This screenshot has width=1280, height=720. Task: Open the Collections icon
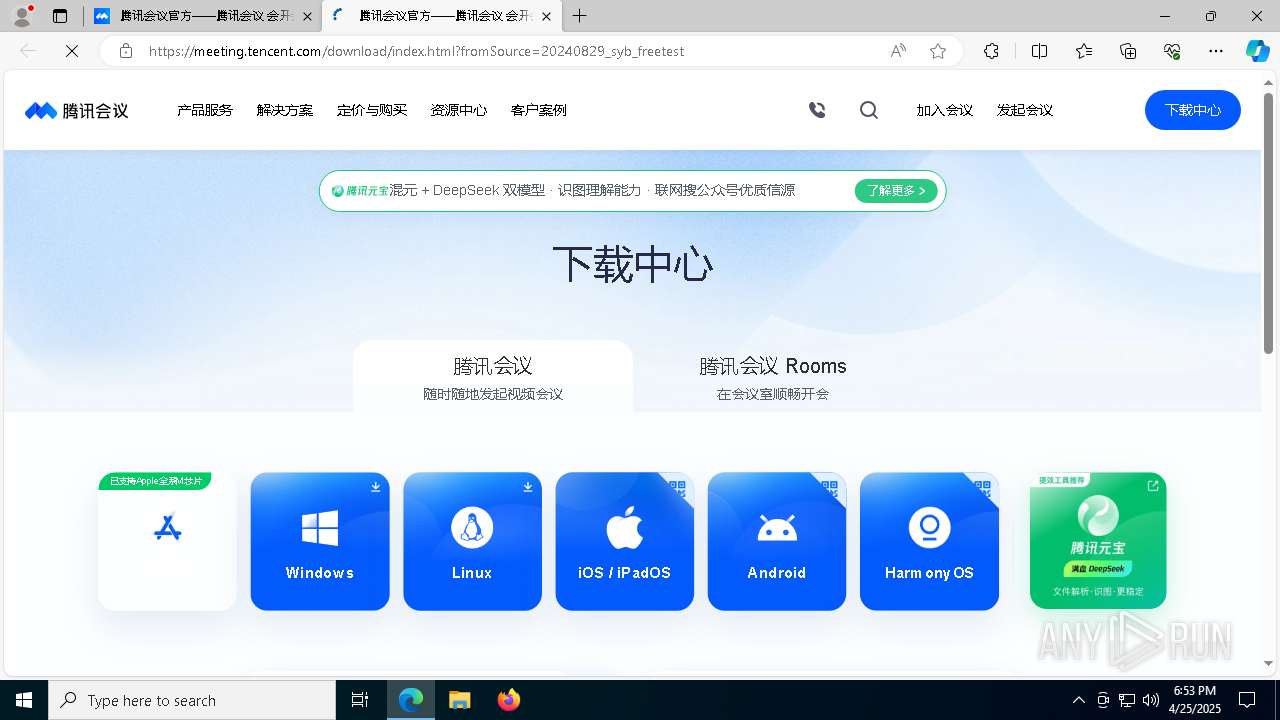pyautogui.click(x=1128, y=51)
